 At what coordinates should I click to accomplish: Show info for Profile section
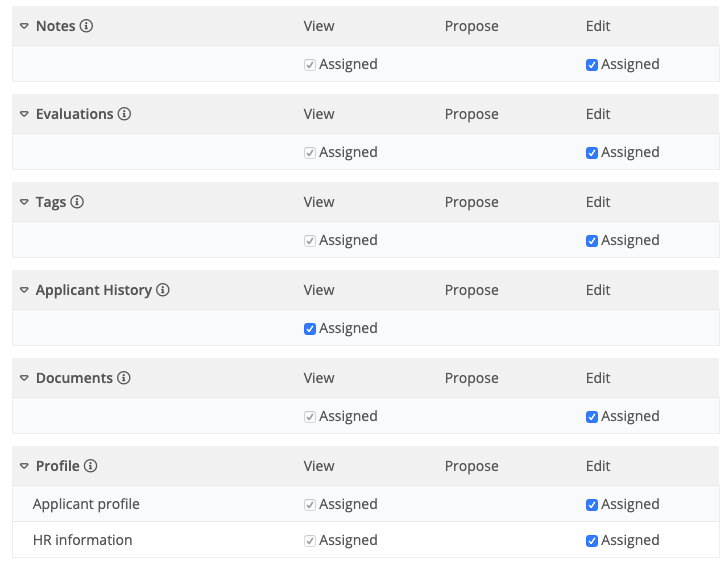tap(90, 466)
